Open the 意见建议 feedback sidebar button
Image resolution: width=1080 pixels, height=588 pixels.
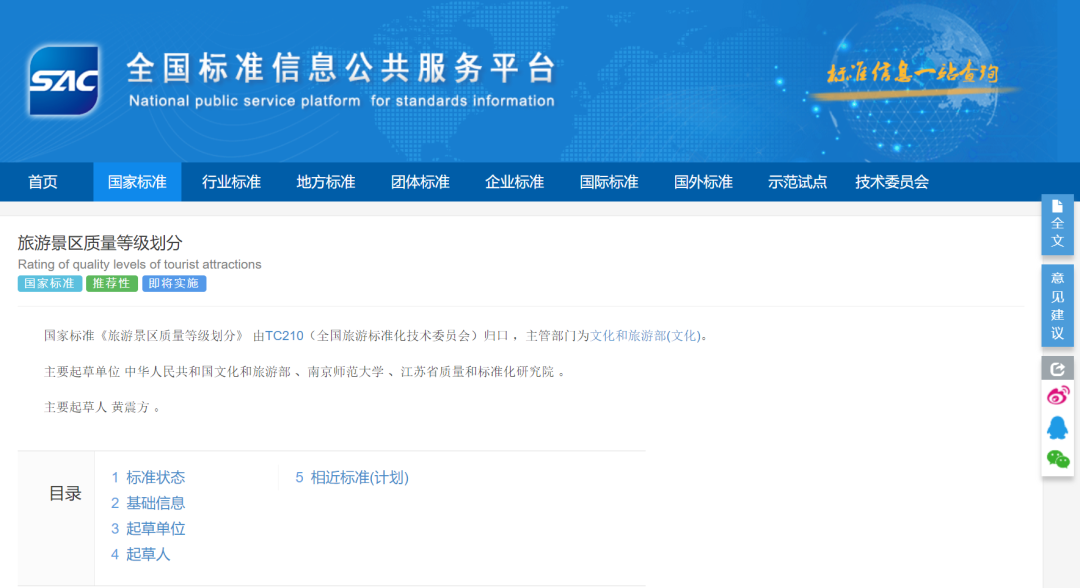[x=1057, y=305]
